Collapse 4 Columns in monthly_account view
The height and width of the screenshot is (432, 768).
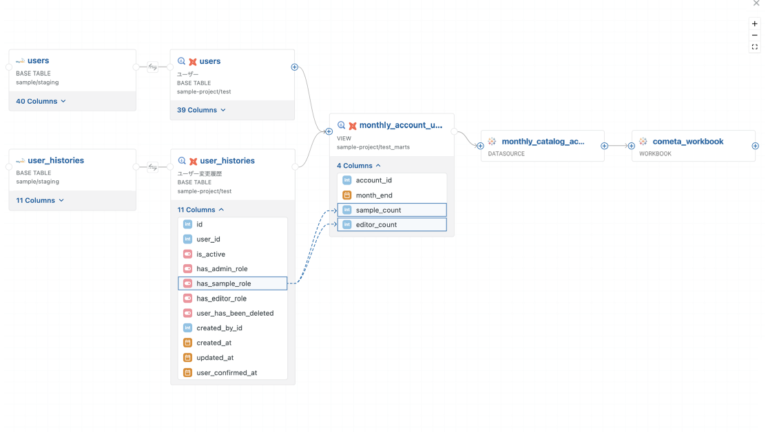click(359, 165)
